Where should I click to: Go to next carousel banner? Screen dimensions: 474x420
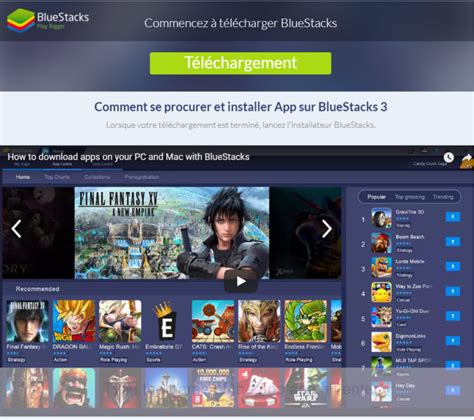327,229
